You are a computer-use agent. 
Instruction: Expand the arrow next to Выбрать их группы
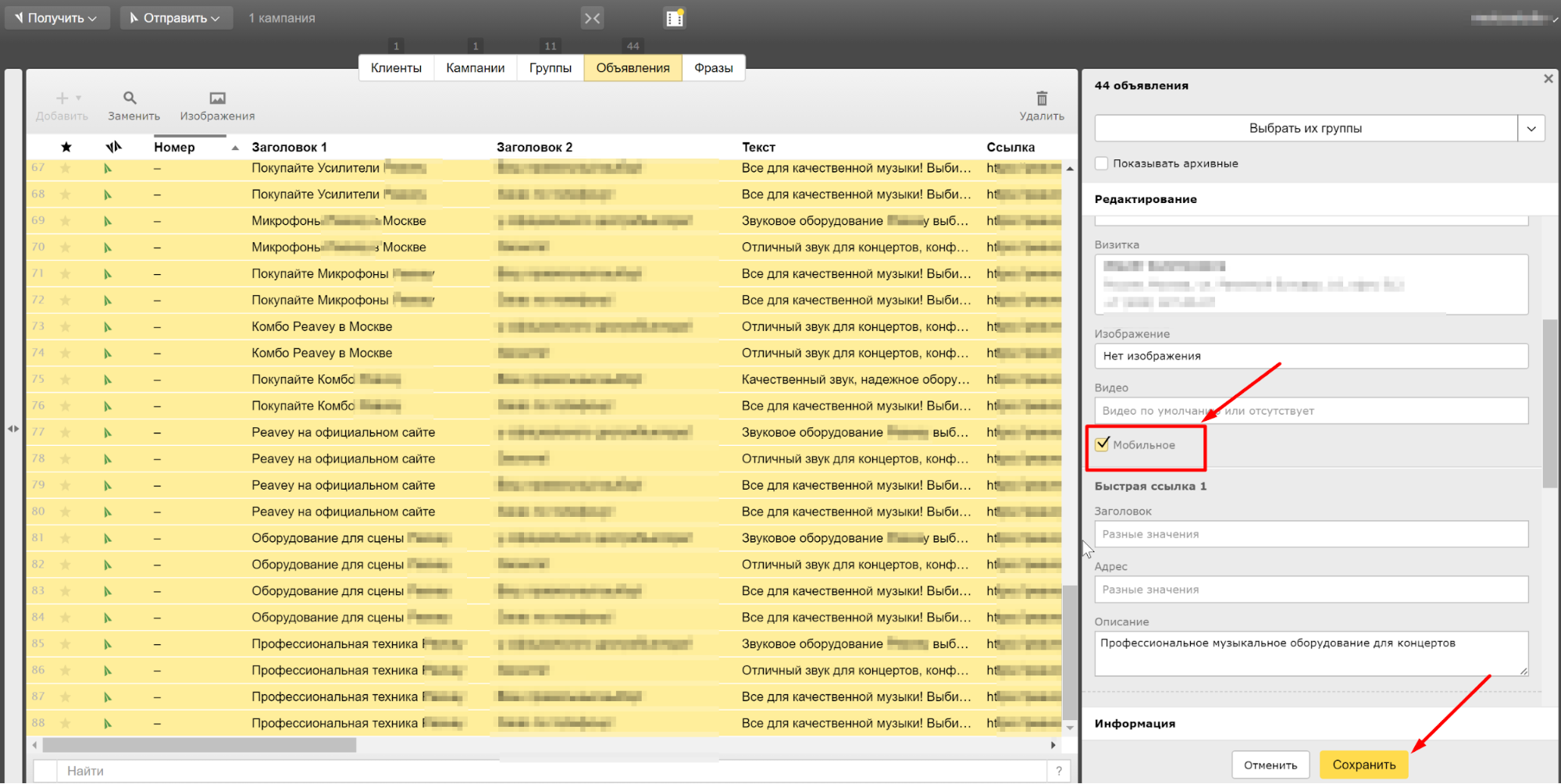point(1531,129)
